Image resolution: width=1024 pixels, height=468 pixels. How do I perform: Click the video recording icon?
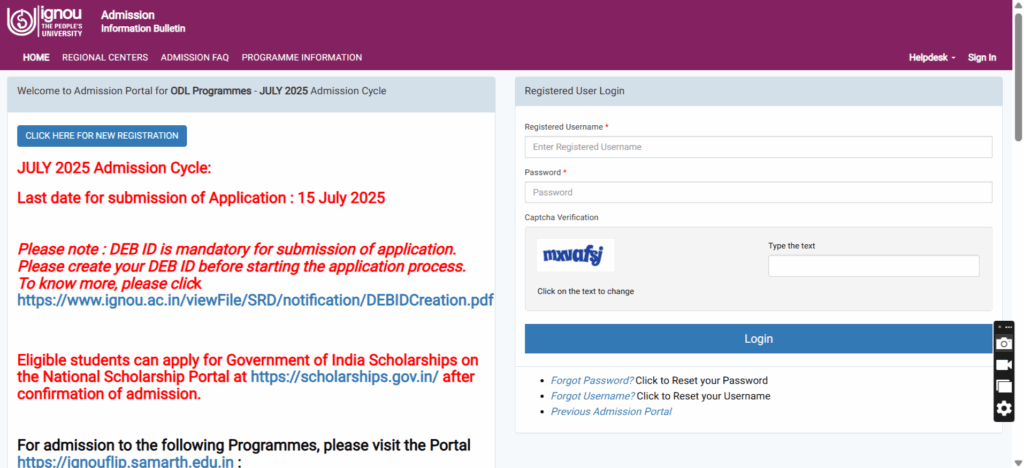(x=1004, y=365)
